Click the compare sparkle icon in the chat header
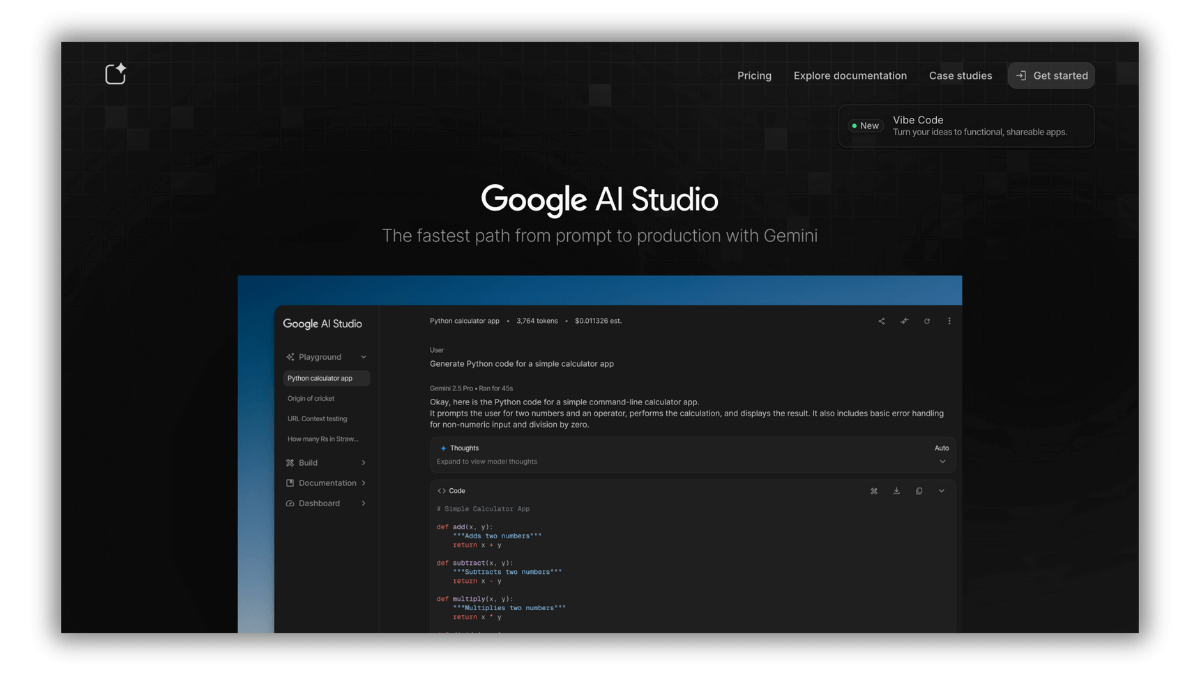Screen dimensions: 1200x675 coord(904,321)
